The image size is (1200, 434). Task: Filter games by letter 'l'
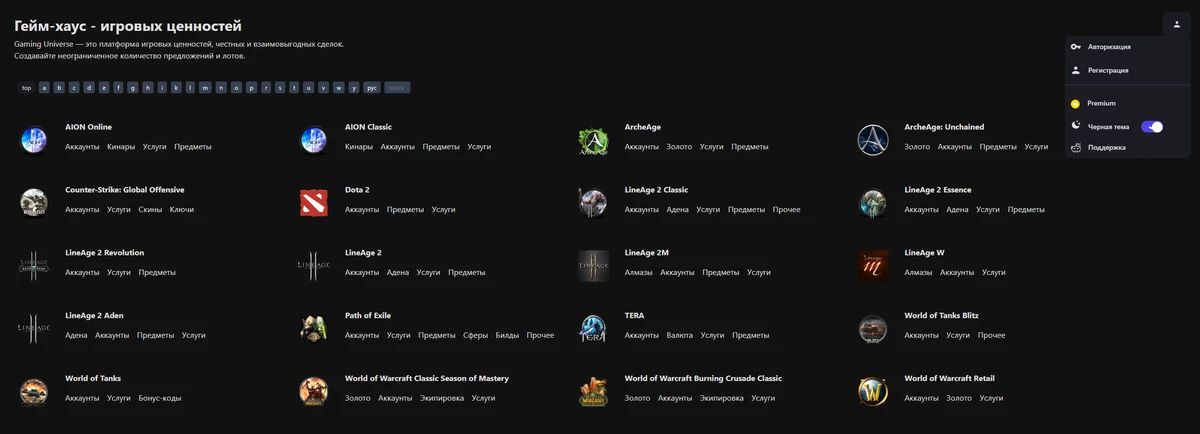(x=191, y=88)
